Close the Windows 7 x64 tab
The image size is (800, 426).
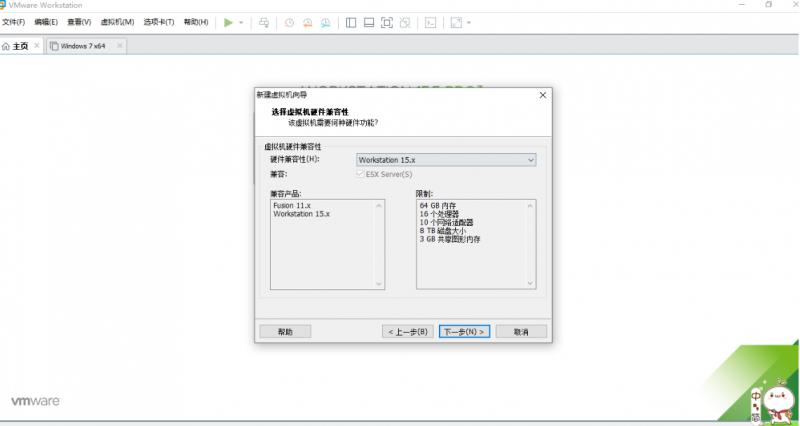coord(119,45)
